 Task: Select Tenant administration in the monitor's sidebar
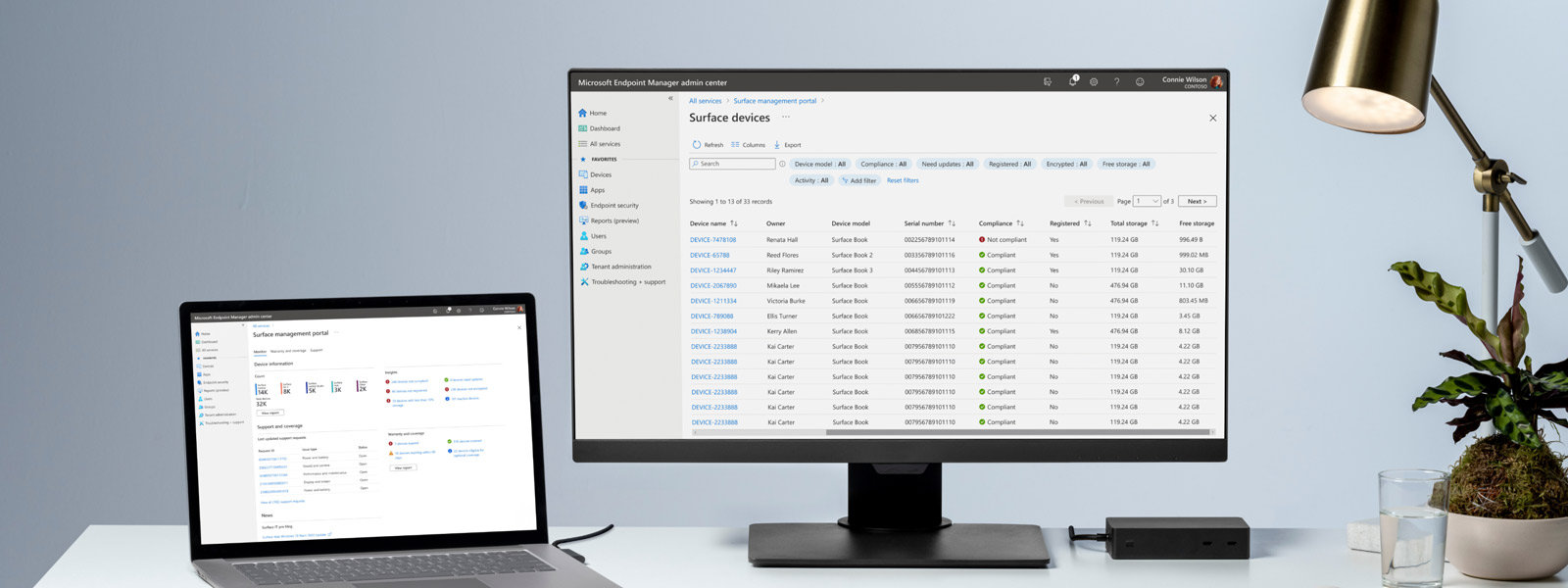(x=620, y=267)
